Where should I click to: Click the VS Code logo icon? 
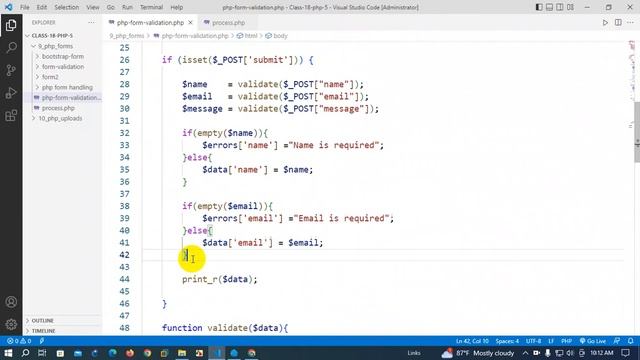(9, 7)
